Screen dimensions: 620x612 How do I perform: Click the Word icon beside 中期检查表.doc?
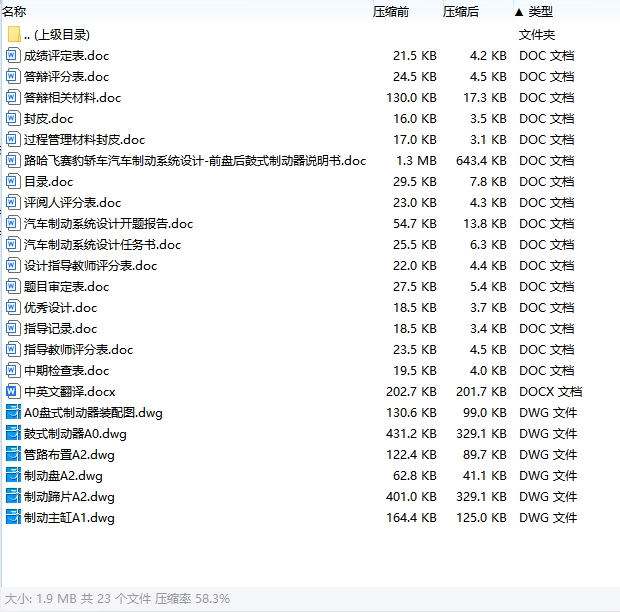12,370
